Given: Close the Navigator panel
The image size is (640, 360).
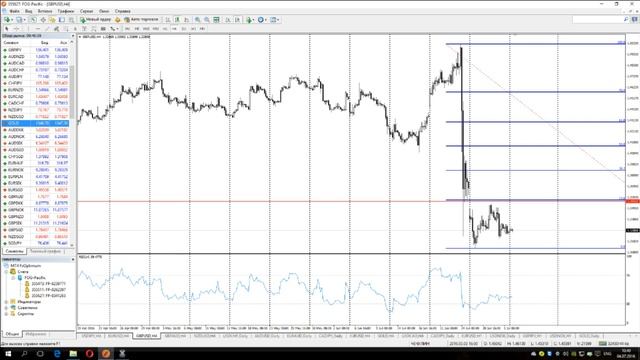Looking at the screenshot, I should tap(73, 259).
